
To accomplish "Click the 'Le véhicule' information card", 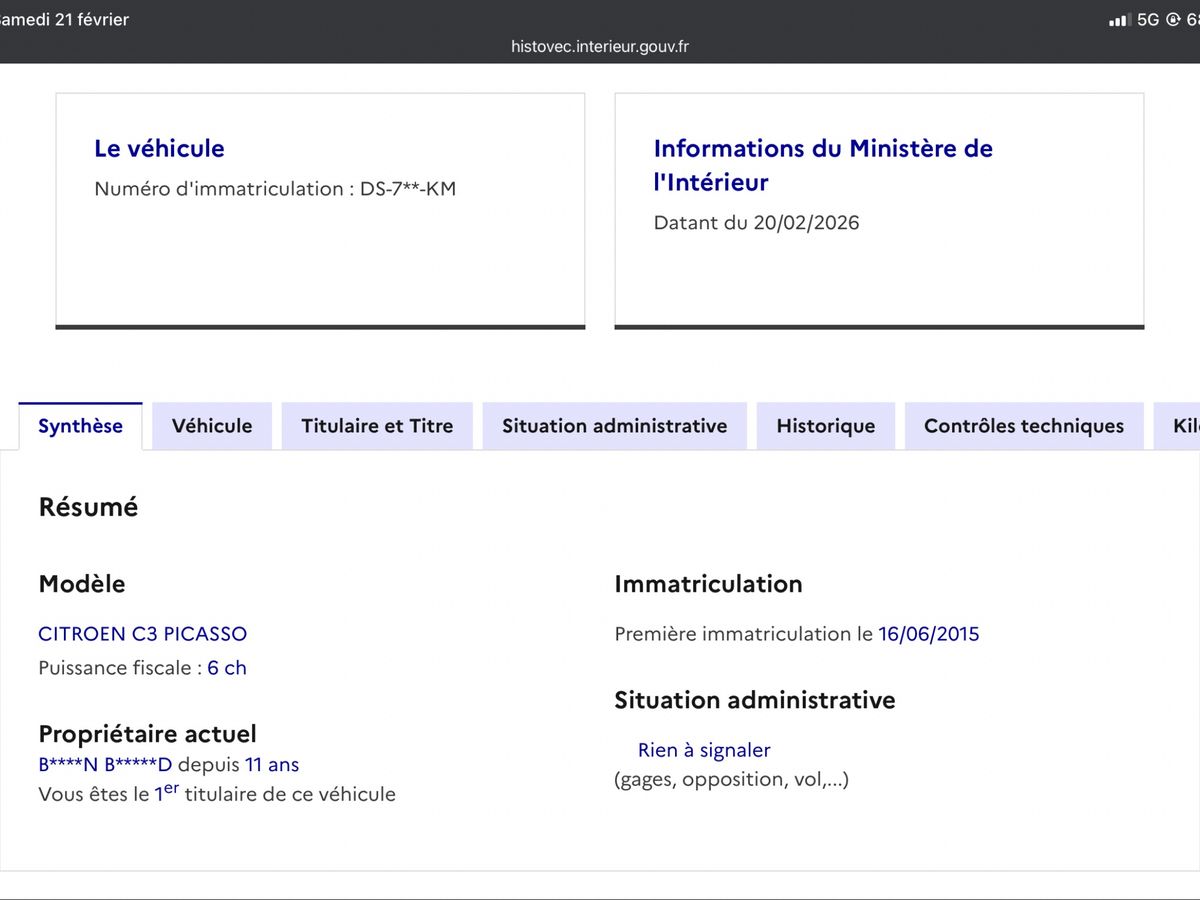I will [320, 208].
